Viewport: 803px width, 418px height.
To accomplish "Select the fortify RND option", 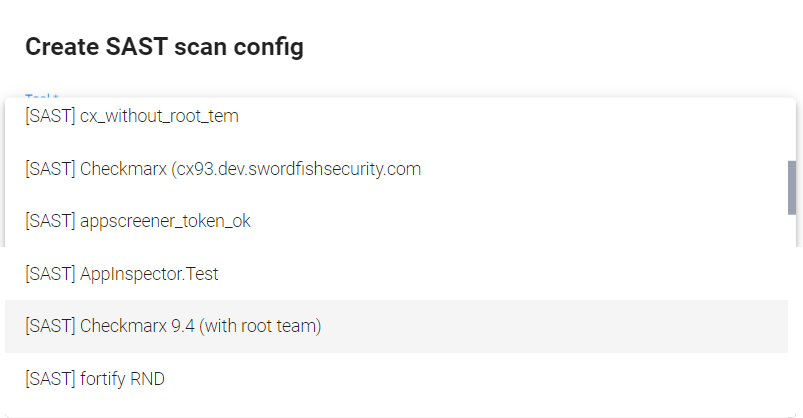I will pyautogui.click(x=95, y=379).
